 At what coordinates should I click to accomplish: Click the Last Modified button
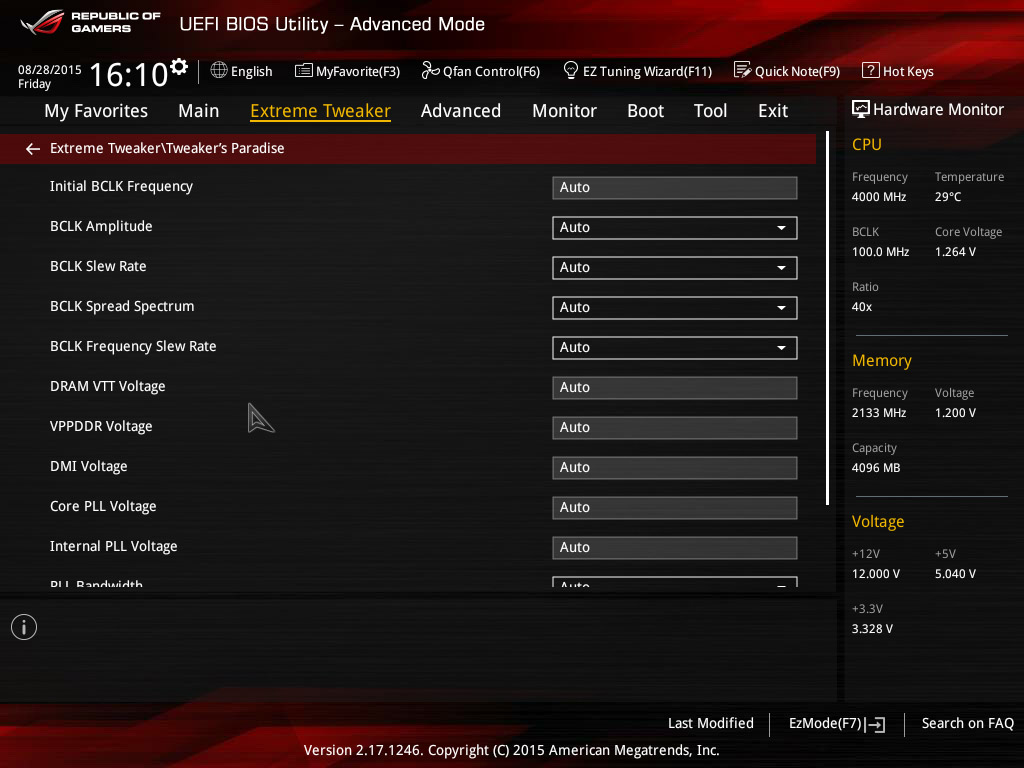(x=711, y=723)
